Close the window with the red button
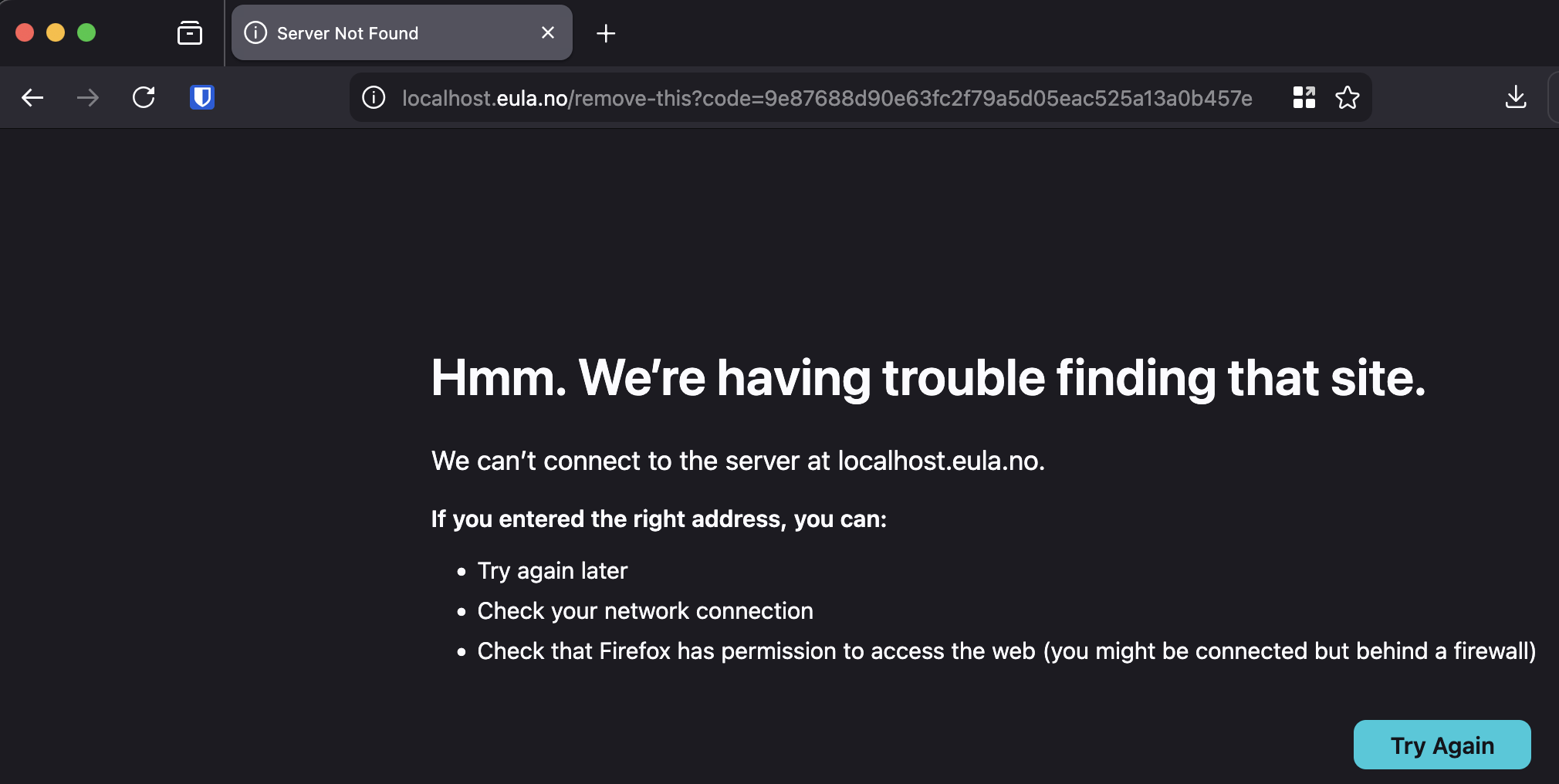The width and height of the screenshot is (1559, 784). point(25,32)
